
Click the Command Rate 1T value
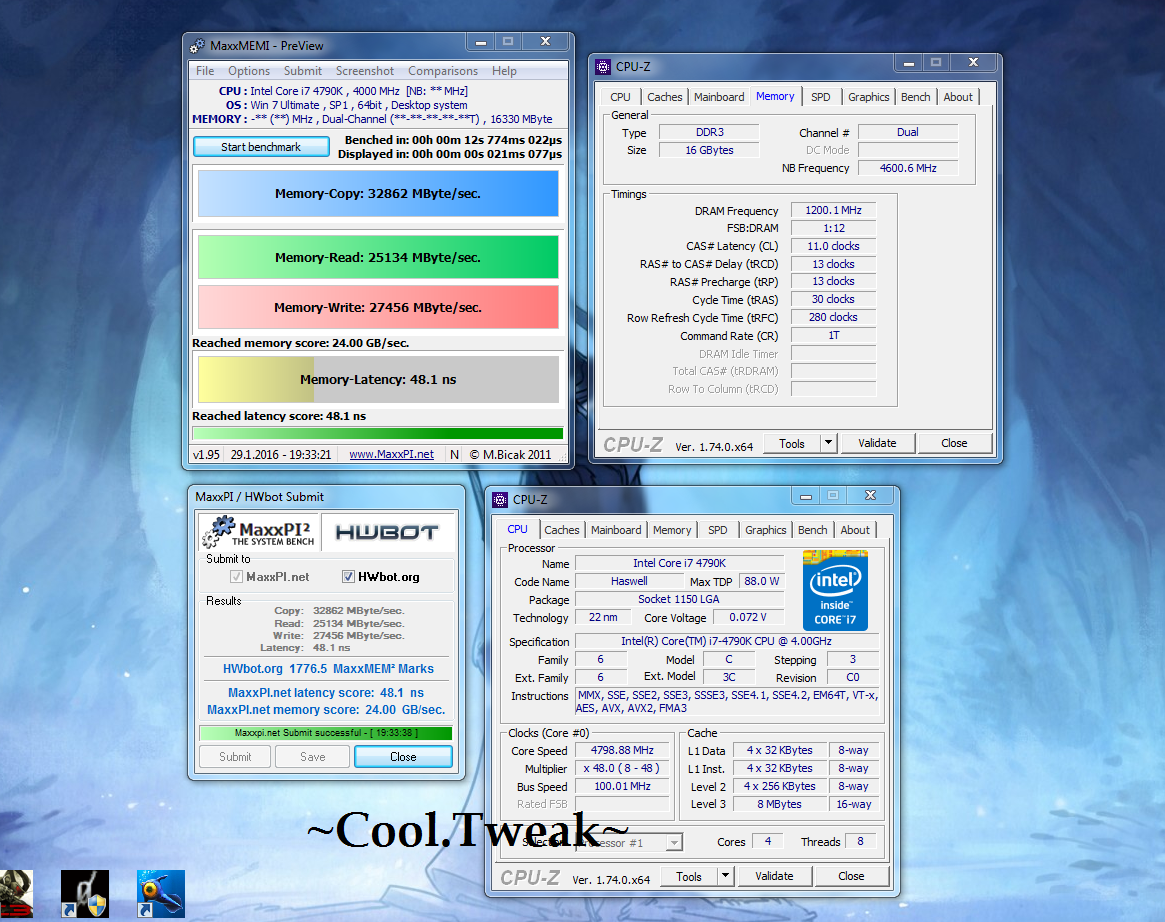[834, 335]
